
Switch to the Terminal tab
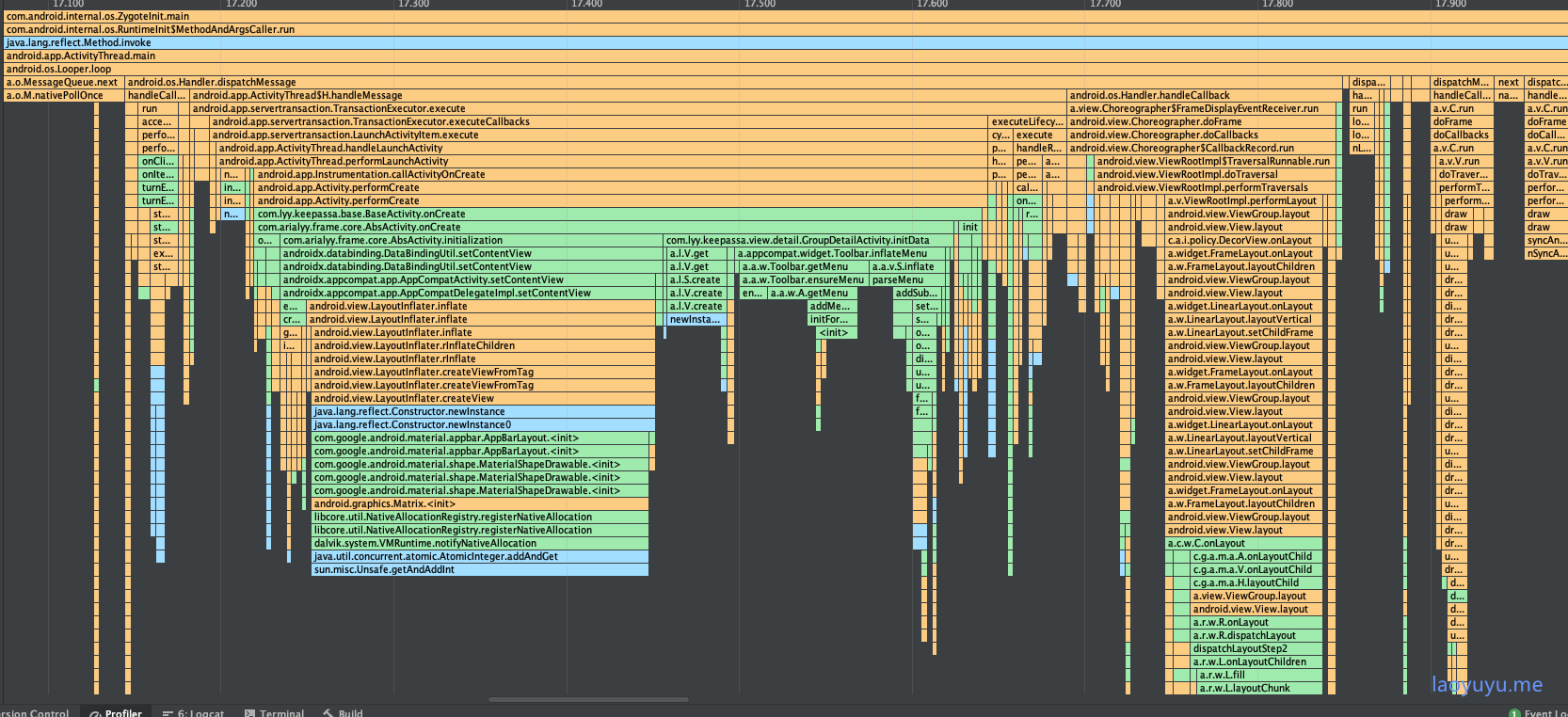coord(274,712)
